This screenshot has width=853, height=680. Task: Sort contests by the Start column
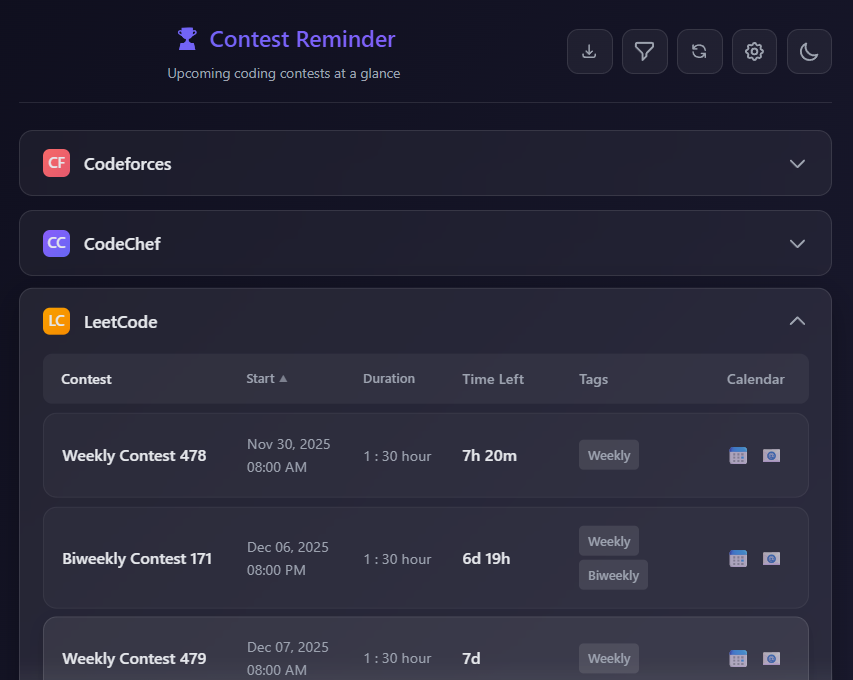tap(266, 378)
